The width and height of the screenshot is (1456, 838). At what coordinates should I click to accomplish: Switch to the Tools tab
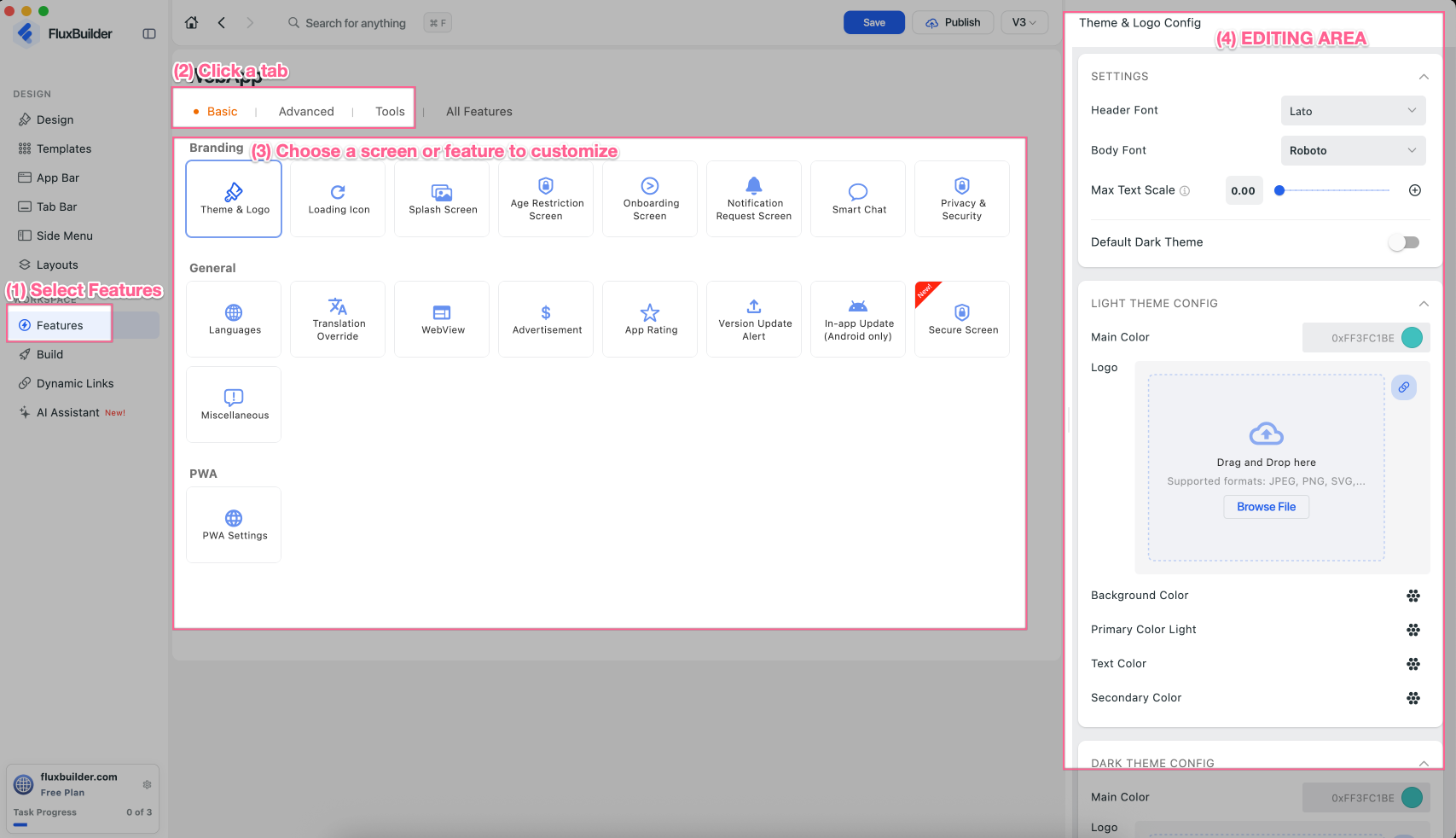pos(390,112)
